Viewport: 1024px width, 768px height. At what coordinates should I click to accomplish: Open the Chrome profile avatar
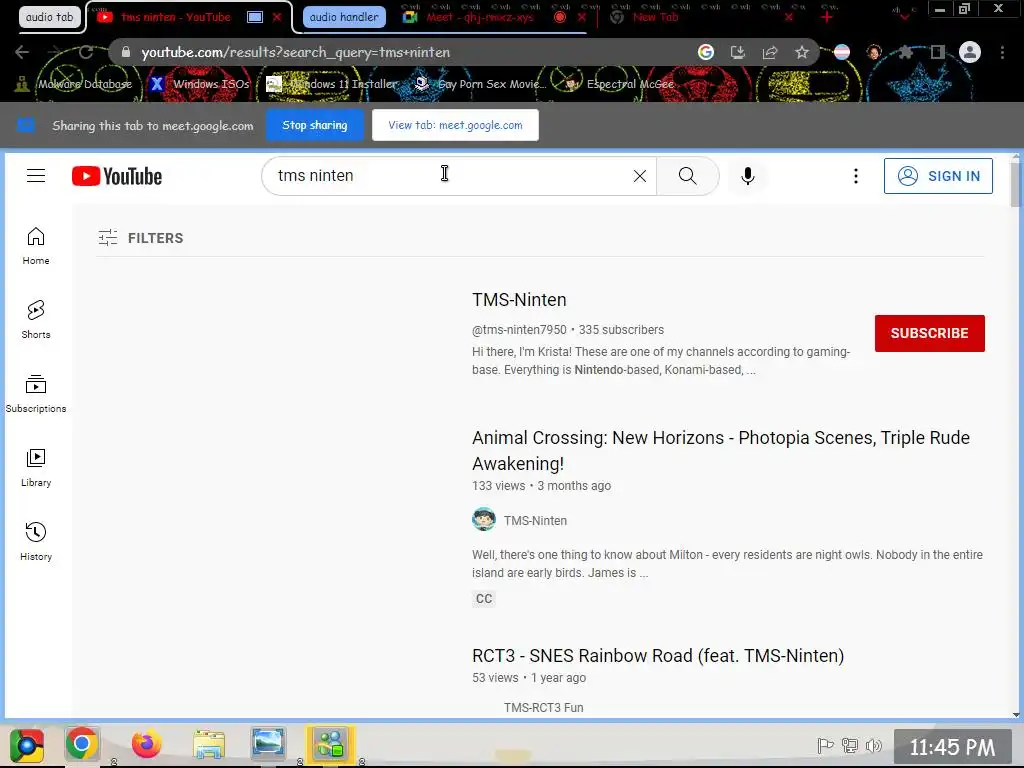pyautogui.click(x=970, y=52)
